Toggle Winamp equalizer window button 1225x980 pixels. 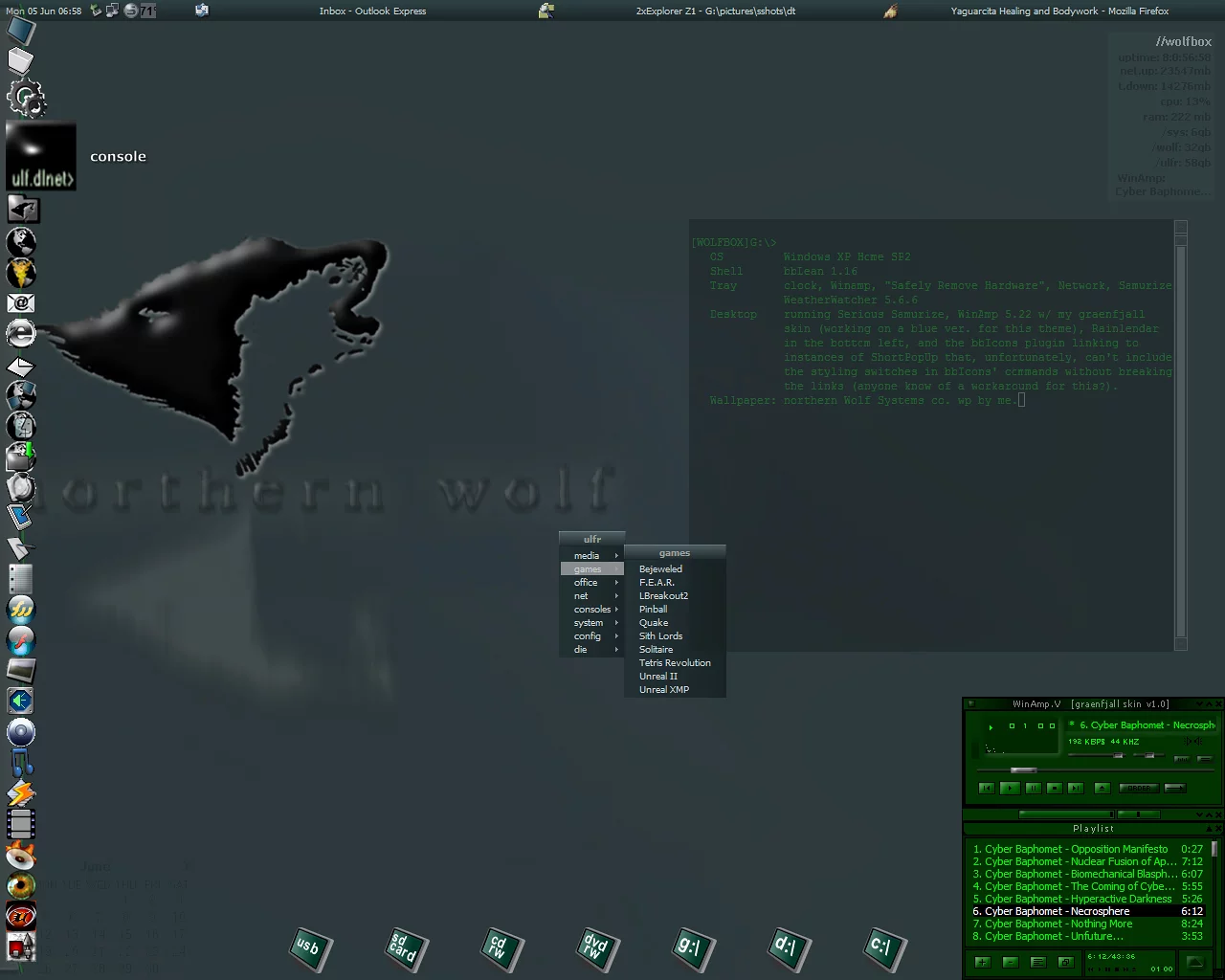tap(1182, 758)
